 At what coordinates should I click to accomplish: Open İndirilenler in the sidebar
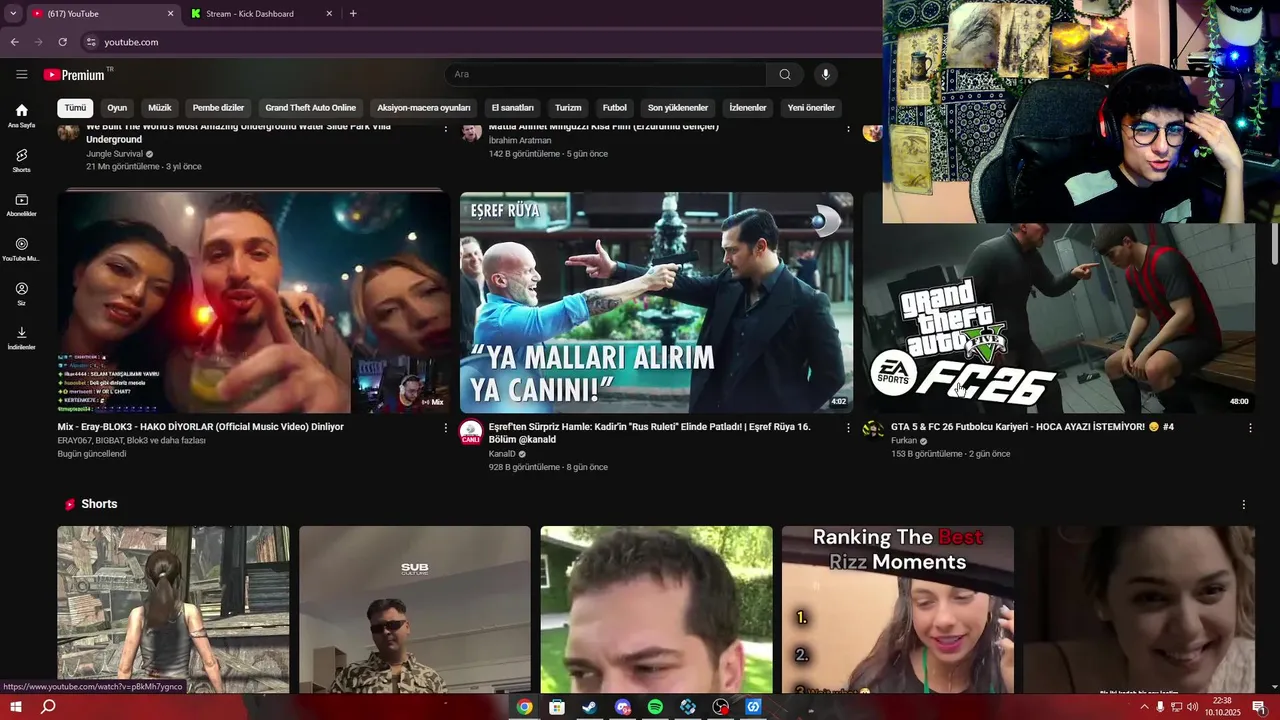(21, 338)
